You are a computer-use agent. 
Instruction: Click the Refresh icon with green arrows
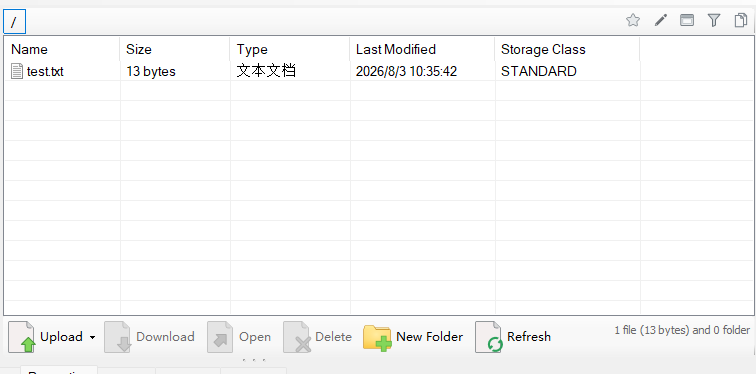click(x=489, y=337)
